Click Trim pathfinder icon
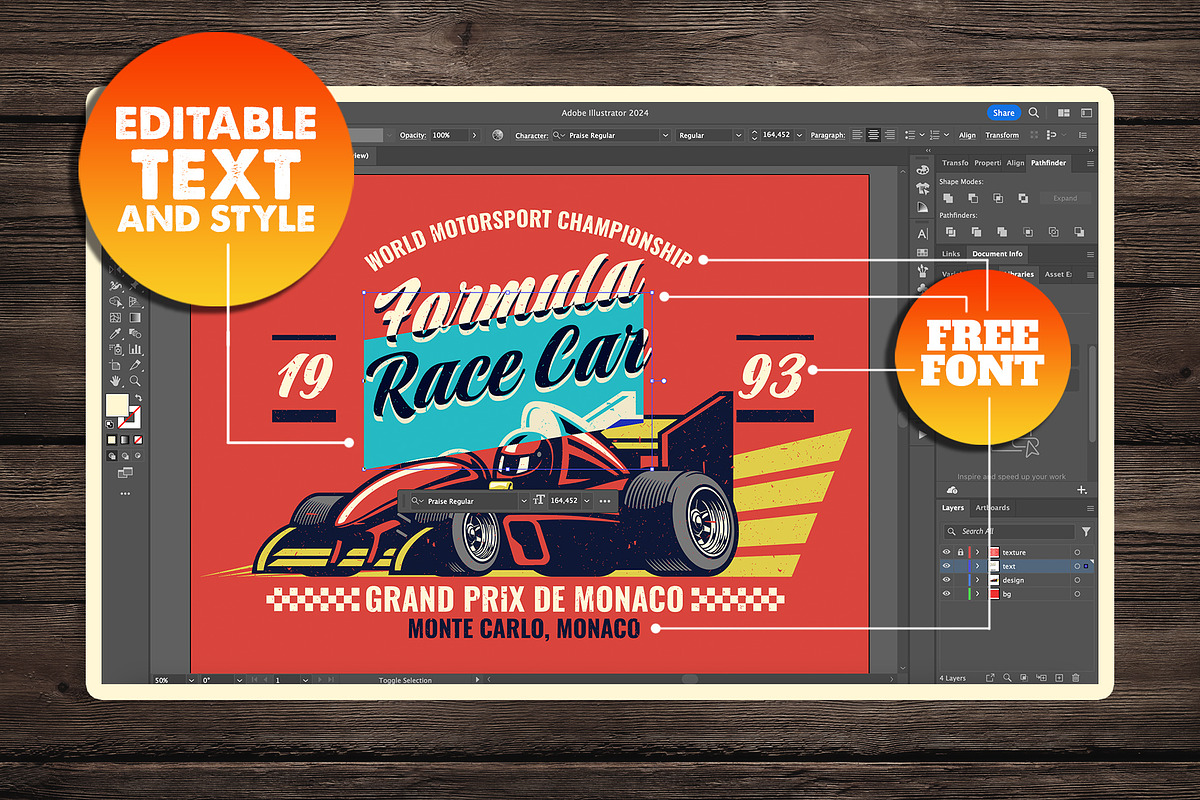Screen dimensions: 1200x800 pyautogui.click(x=977, y=232)
